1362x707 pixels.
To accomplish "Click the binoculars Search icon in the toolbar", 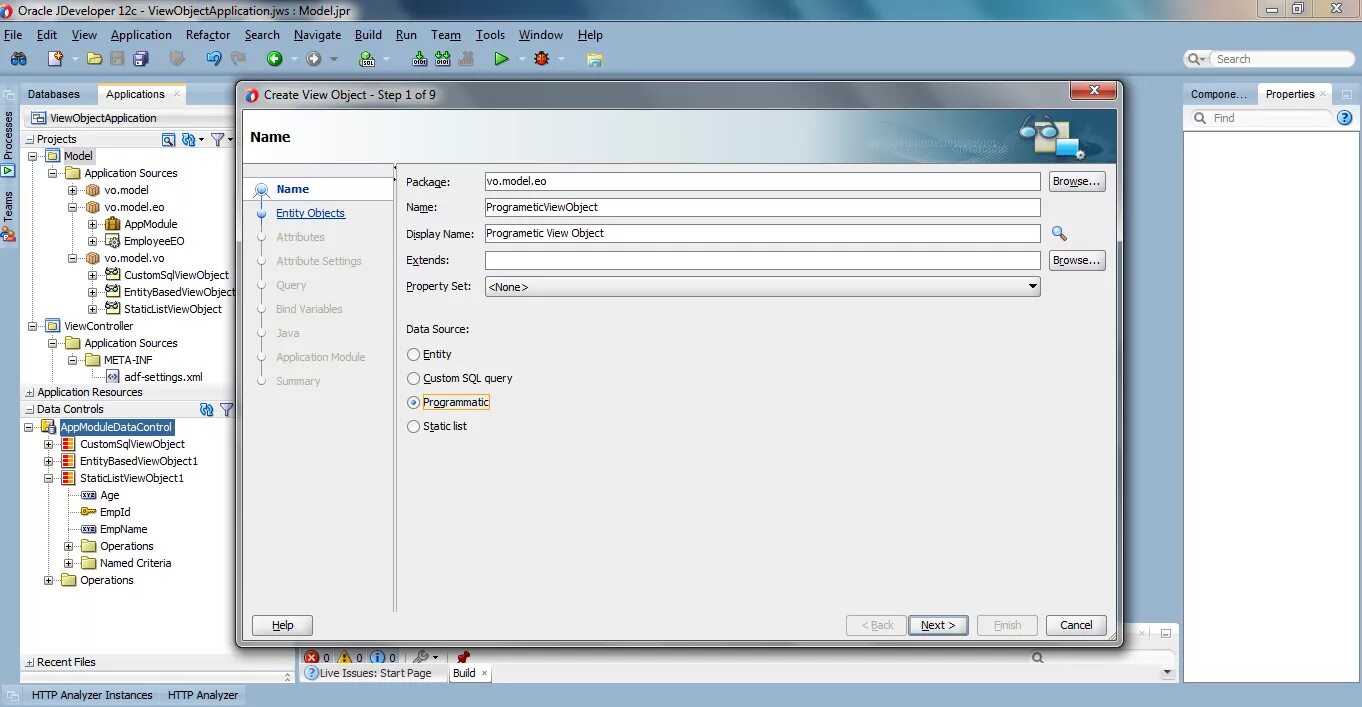I will 18,59.
